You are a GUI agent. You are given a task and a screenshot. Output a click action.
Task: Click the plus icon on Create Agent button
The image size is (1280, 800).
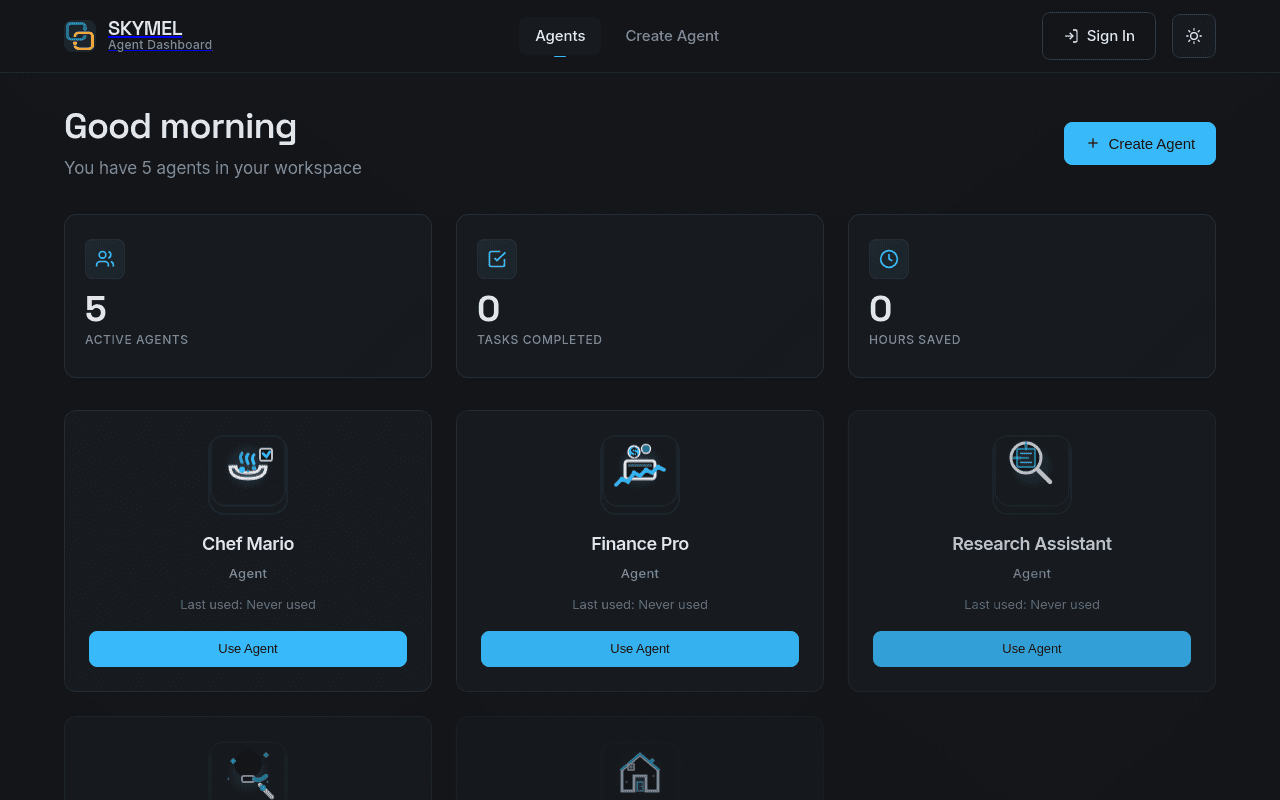(1093, 143)
